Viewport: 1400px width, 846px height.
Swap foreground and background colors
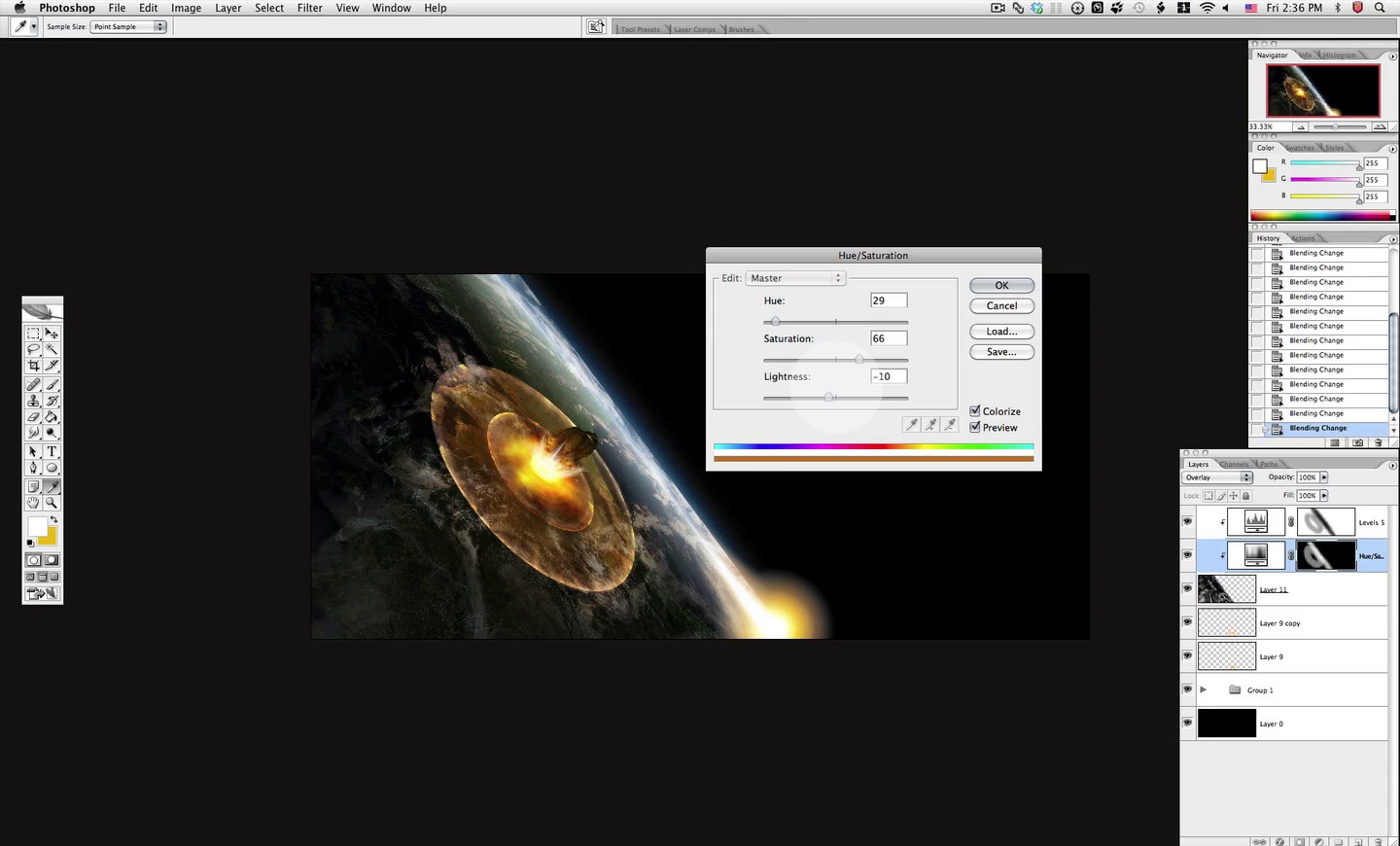(x=53, y=520)
